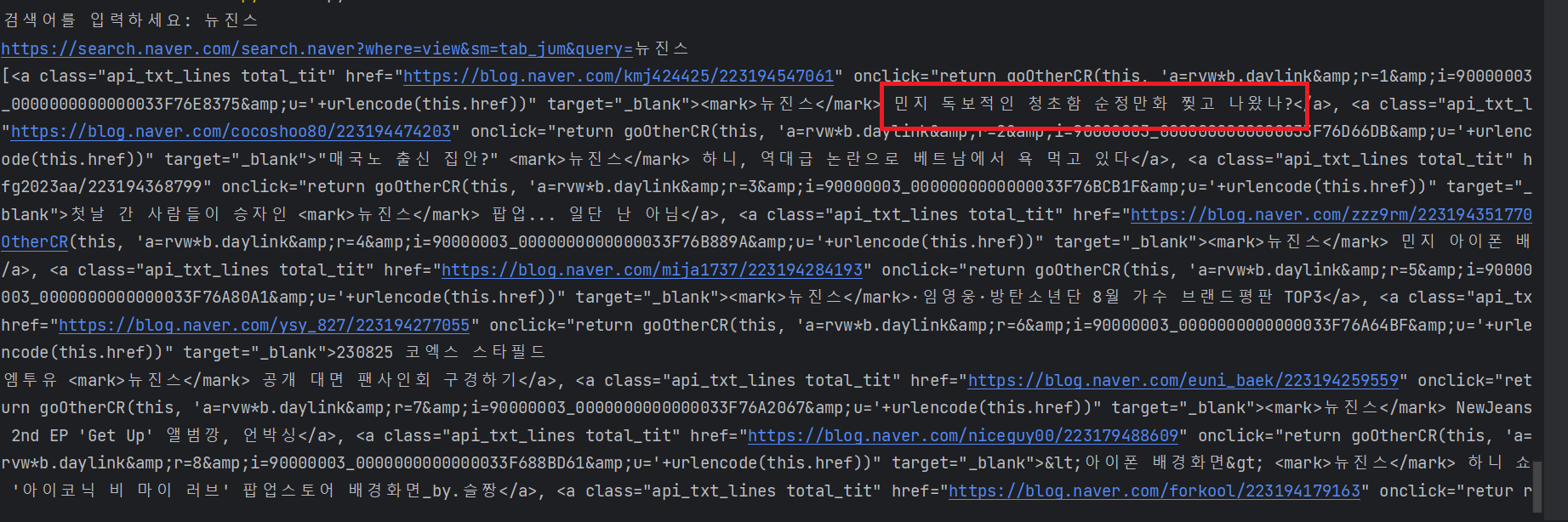Click the text 첫날 간 사람들이 승자인
This screenshot has height=522, width=1568.
180,214
